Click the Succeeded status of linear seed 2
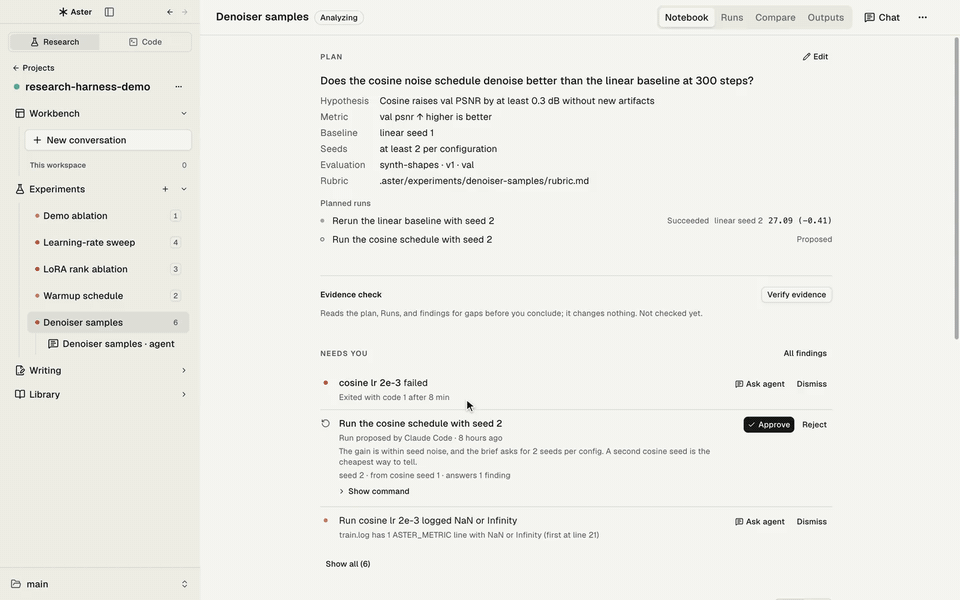960x600 pixels. coord(688,220)
